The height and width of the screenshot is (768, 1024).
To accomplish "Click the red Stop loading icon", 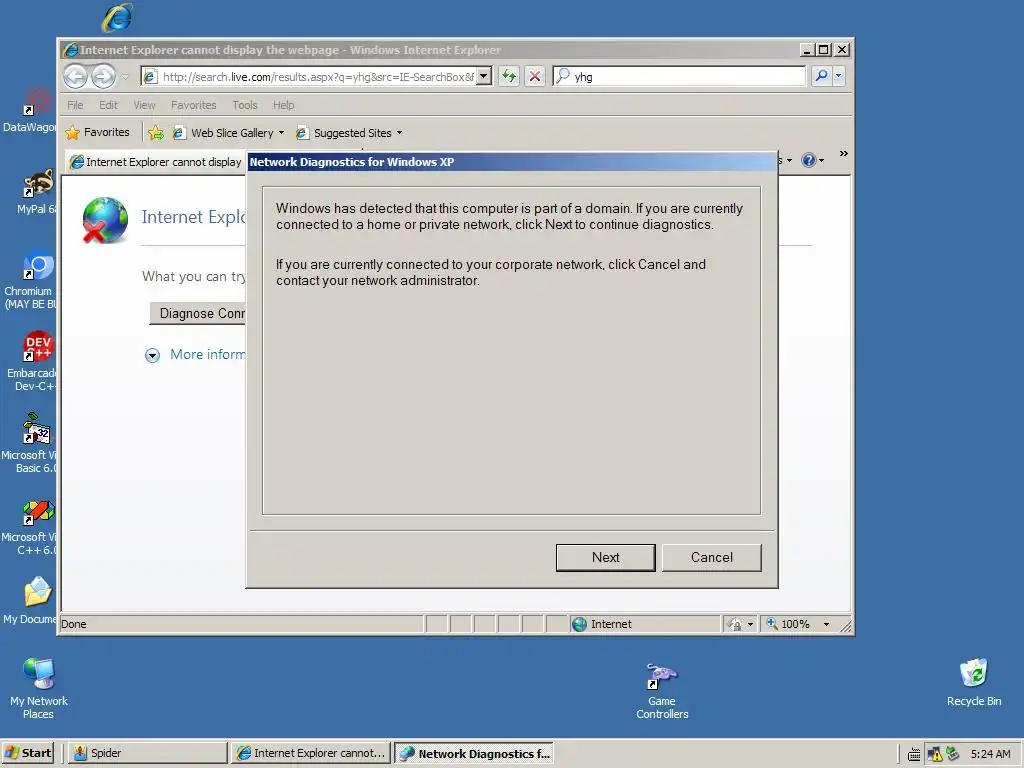I will coord(535,76).
